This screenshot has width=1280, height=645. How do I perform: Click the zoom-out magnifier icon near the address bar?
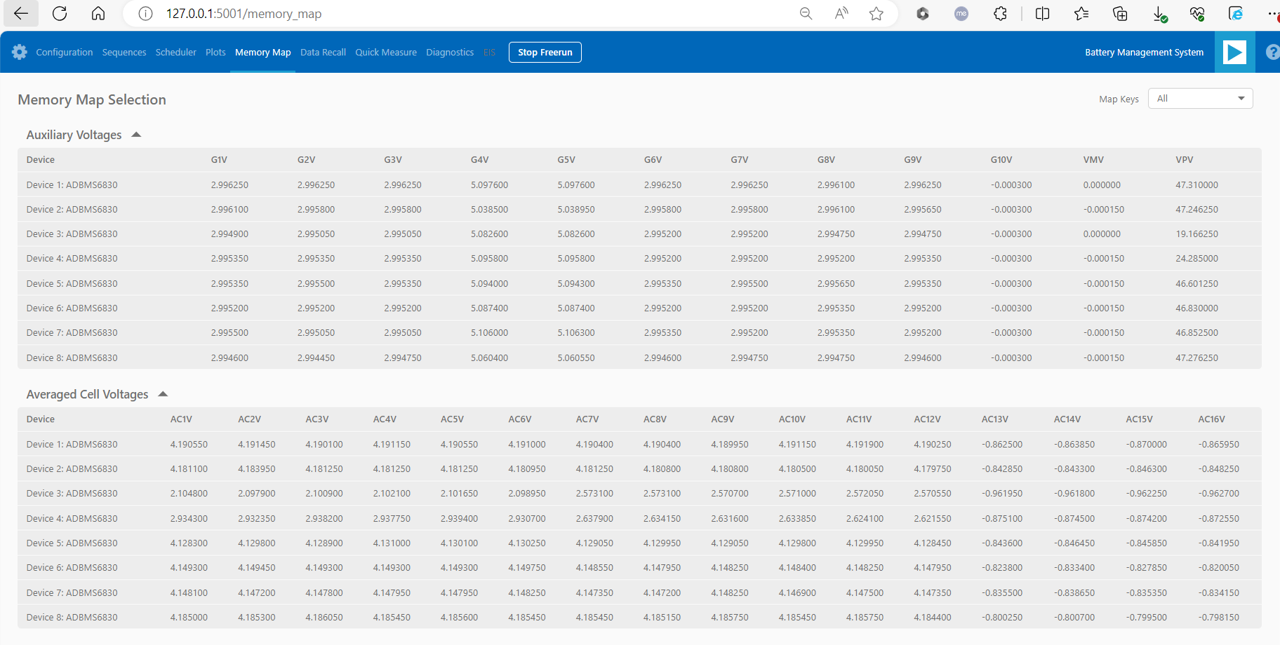[x=806, y=15]
